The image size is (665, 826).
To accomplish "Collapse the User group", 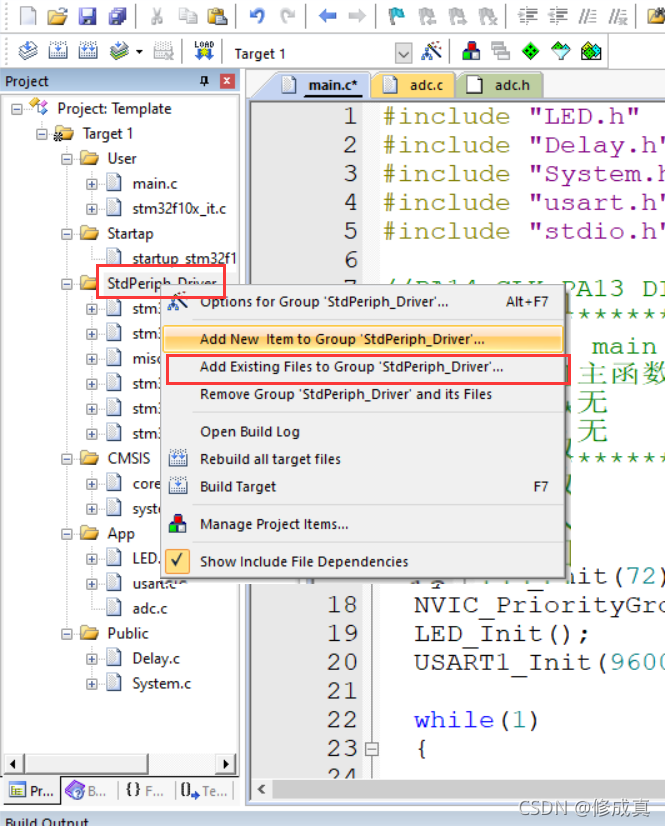I will (x=67, y=159).
